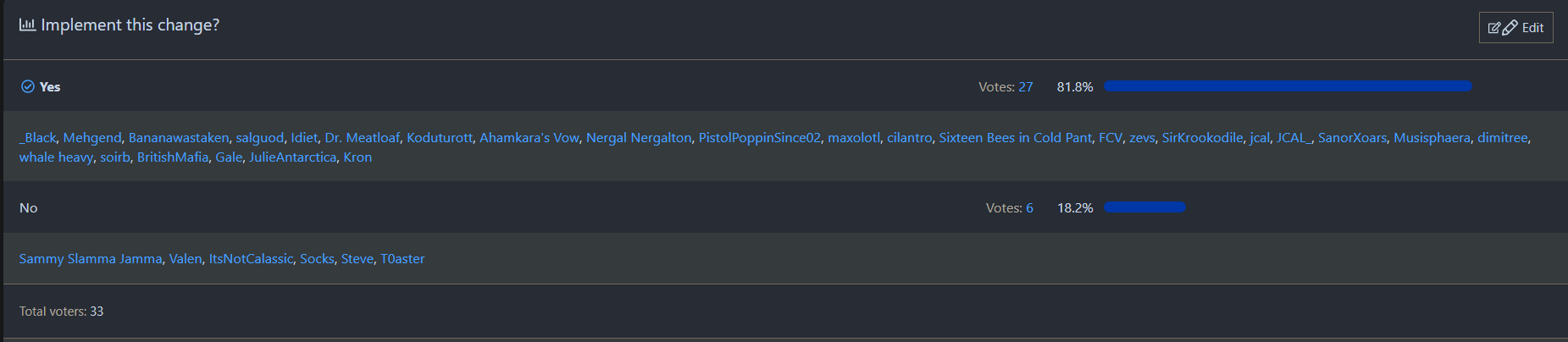
Task: Click the Yes 81.8% progress bar
Action: click(1288, 86)
